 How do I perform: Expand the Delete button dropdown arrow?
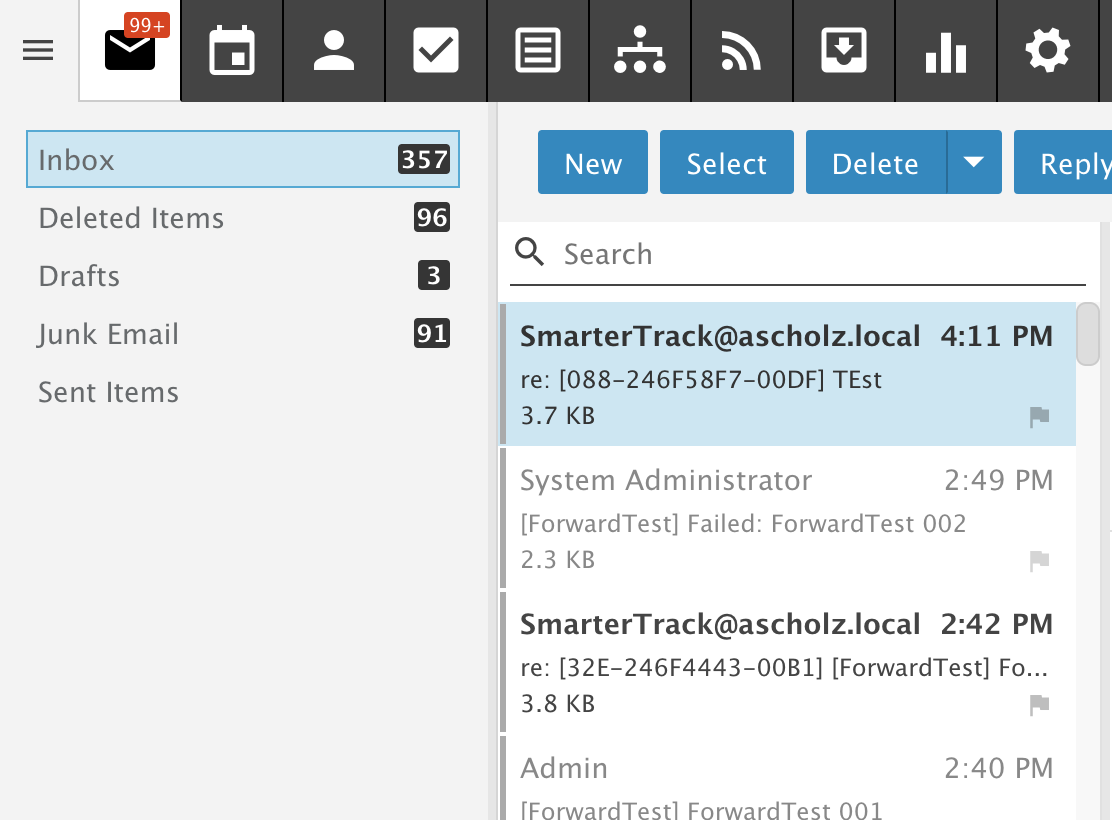point(974,162)
